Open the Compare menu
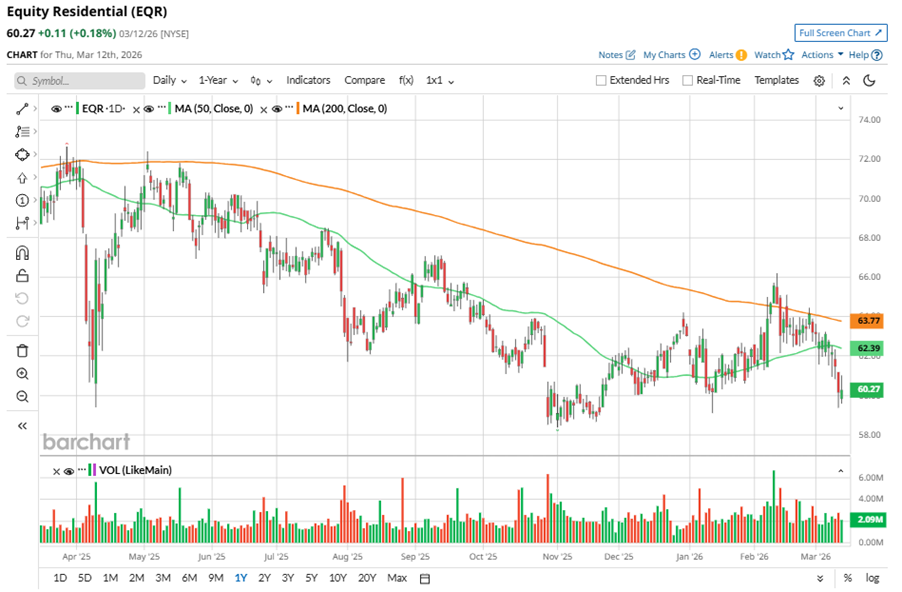Screen dimensions: 902x592 click(365, 81)
